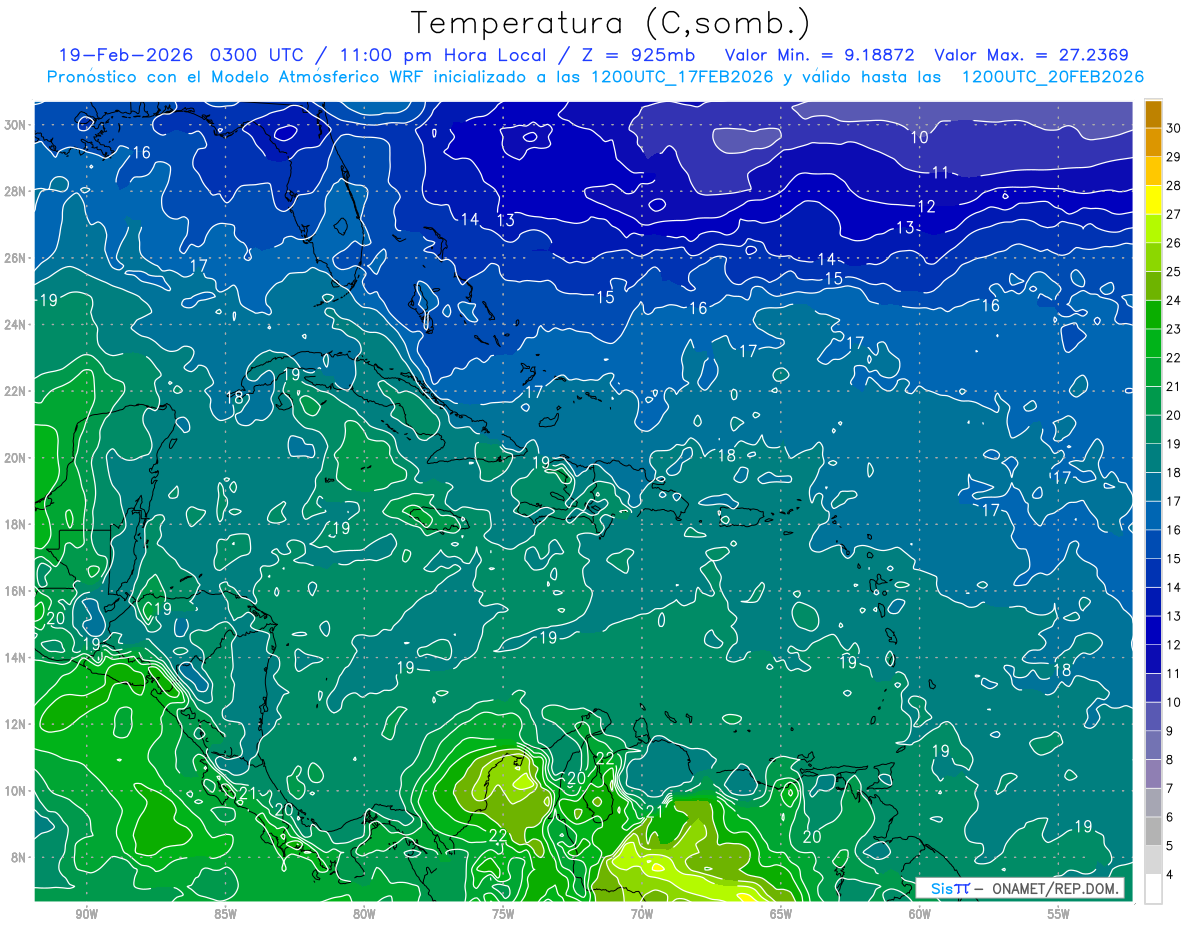Viewport: 1200px width, 927px height.
Task: Click the '1200UTC_20FEB2026' valid-until timestamp
Action: [x=1053, y=77]
